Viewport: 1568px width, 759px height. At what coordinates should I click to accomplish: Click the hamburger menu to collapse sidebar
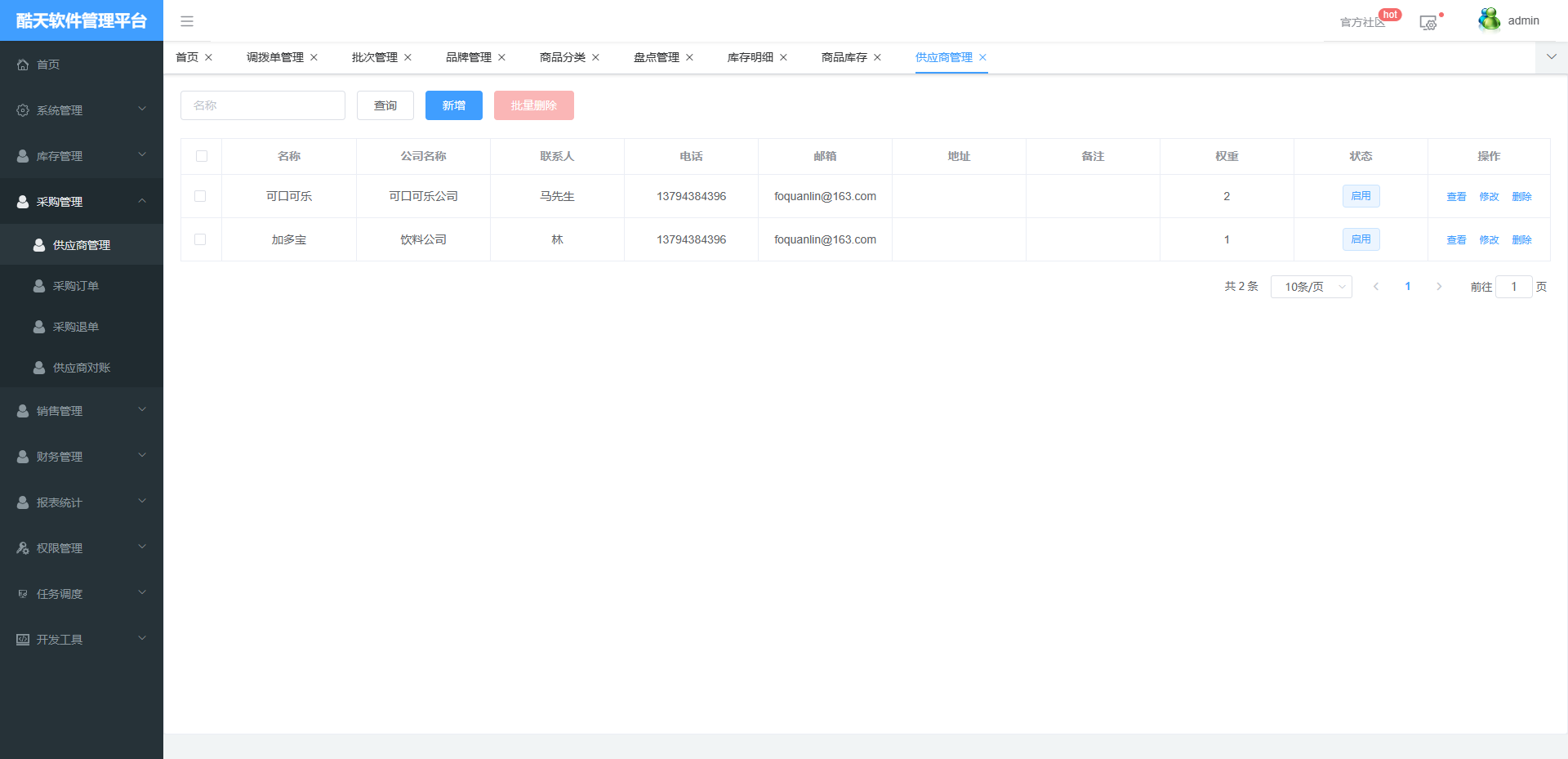point(187,20)
